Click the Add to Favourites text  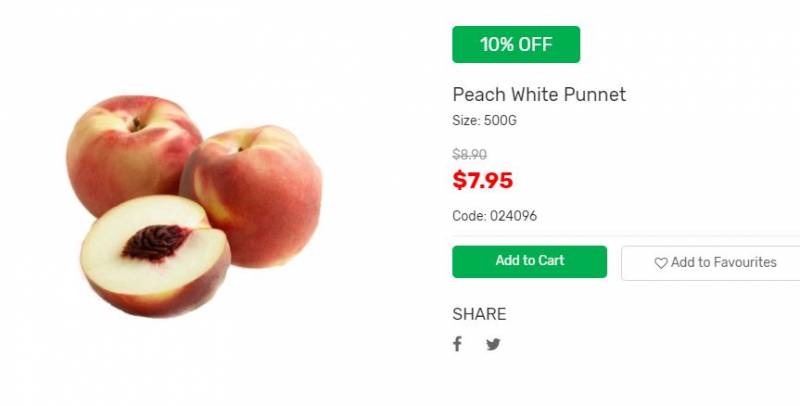(x=723, y=262)
